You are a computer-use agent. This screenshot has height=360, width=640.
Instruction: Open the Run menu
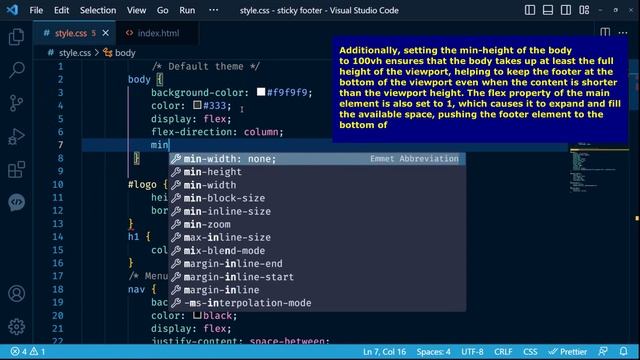(187, 10)
